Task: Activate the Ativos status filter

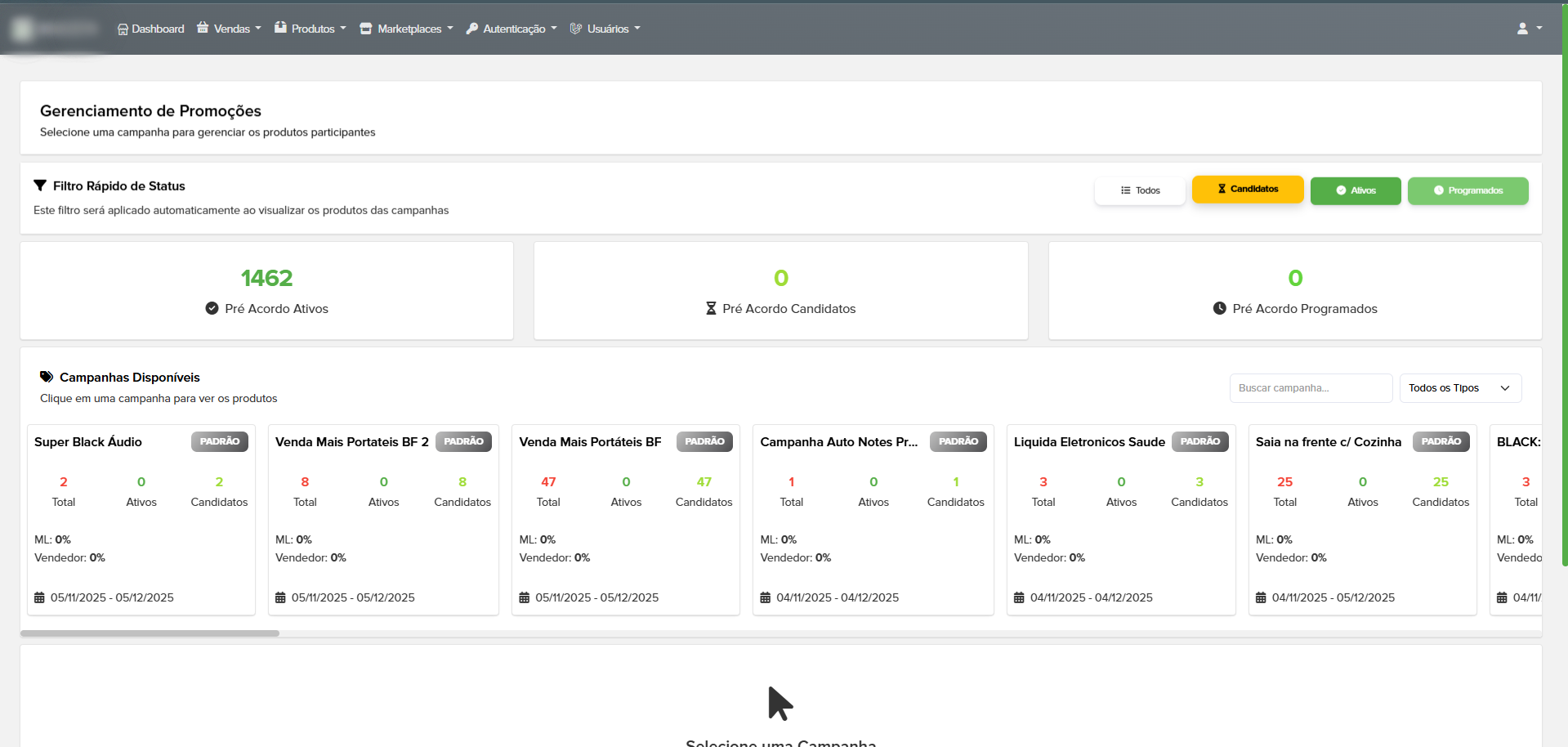Action: point(1355,190)
